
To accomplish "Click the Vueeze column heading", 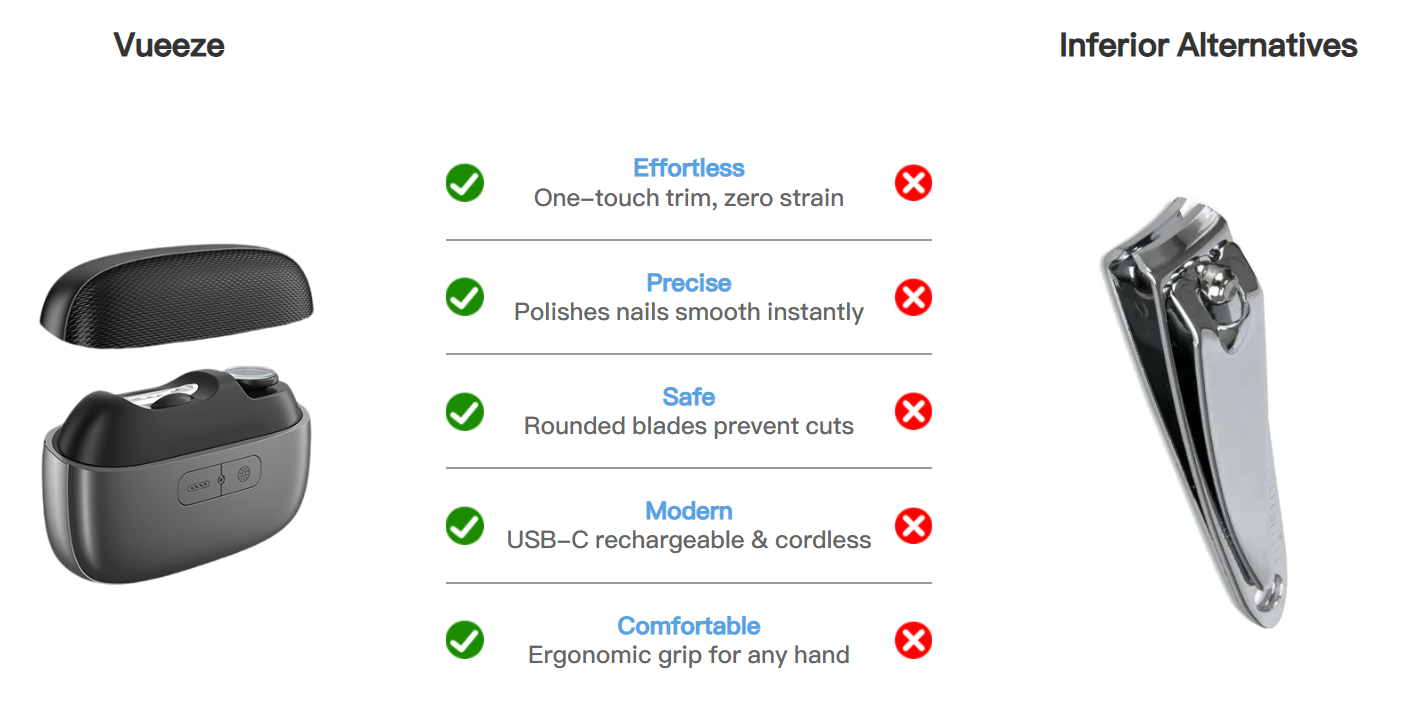I will pyautogui.click(x=169, y=45).
